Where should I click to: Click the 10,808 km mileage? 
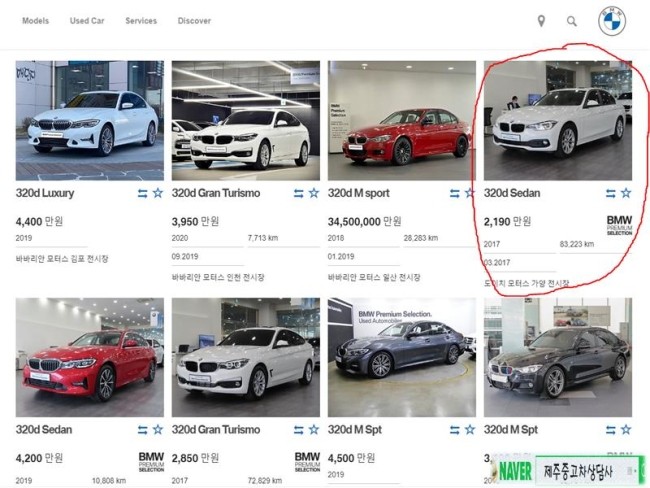(x=109, y=481)
